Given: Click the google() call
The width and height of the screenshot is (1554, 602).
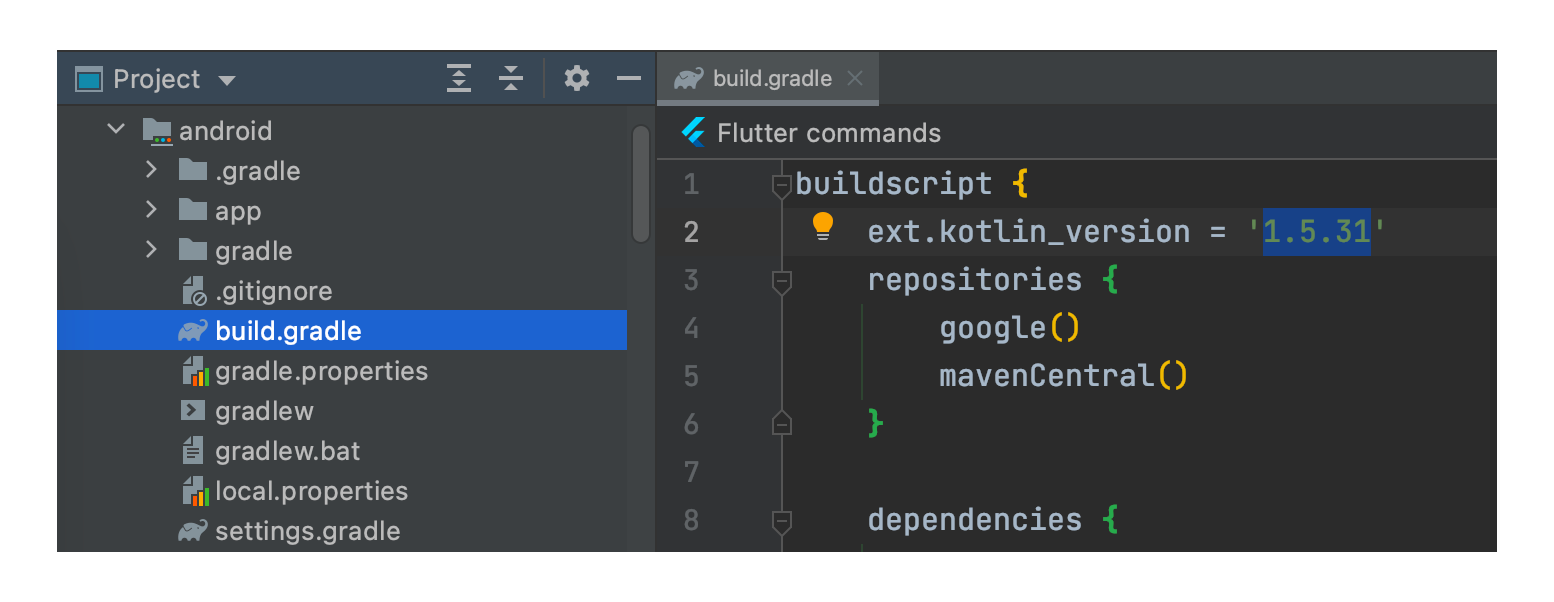Looking at the screenshot, I should click(1010, 328).
